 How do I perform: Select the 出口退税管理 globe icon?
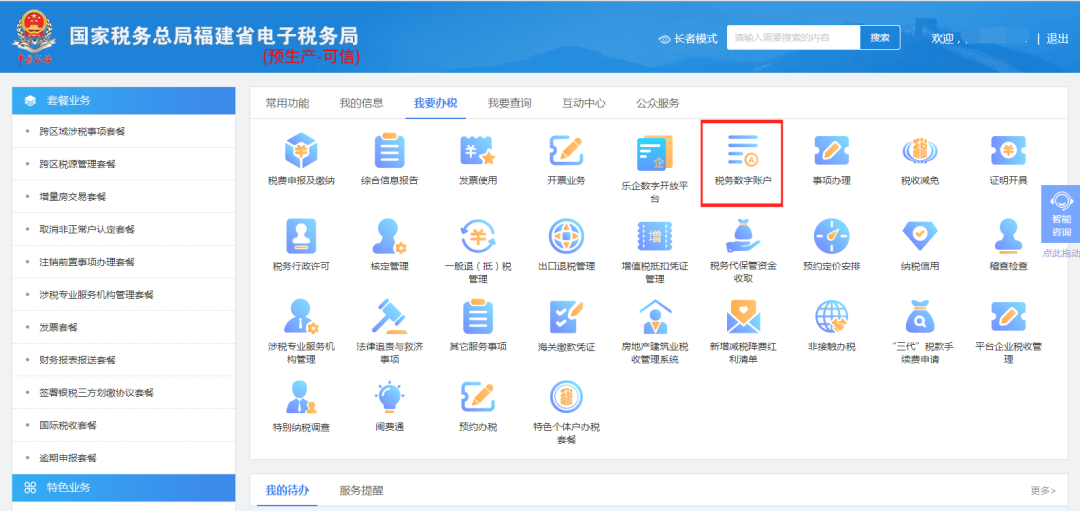click(566, 236)
